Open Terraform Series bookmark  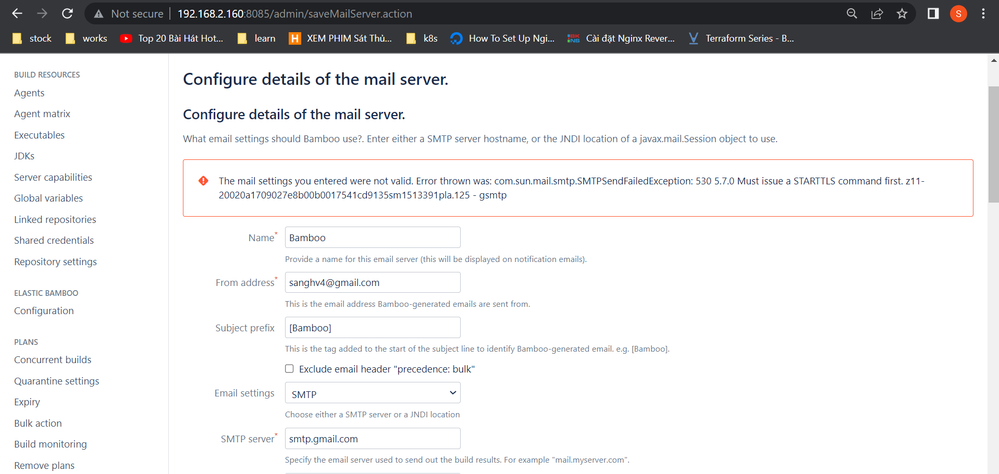point(742,38)
